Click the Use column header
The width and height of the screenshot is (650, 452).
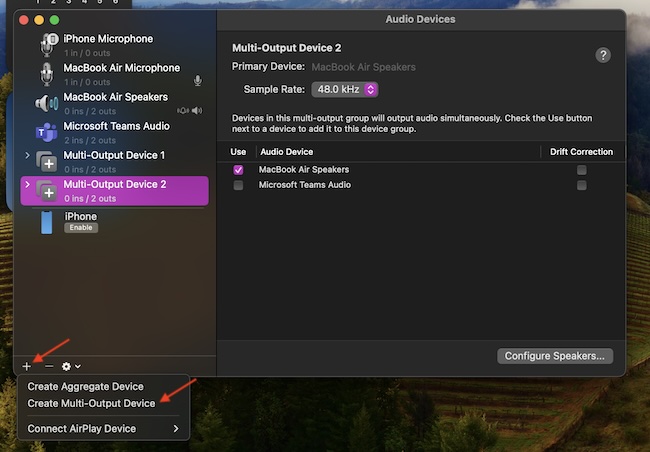[x=238, y=152]
